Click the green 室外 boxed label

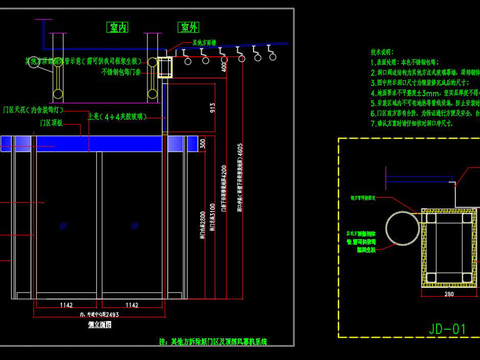(x=188, y=27)
